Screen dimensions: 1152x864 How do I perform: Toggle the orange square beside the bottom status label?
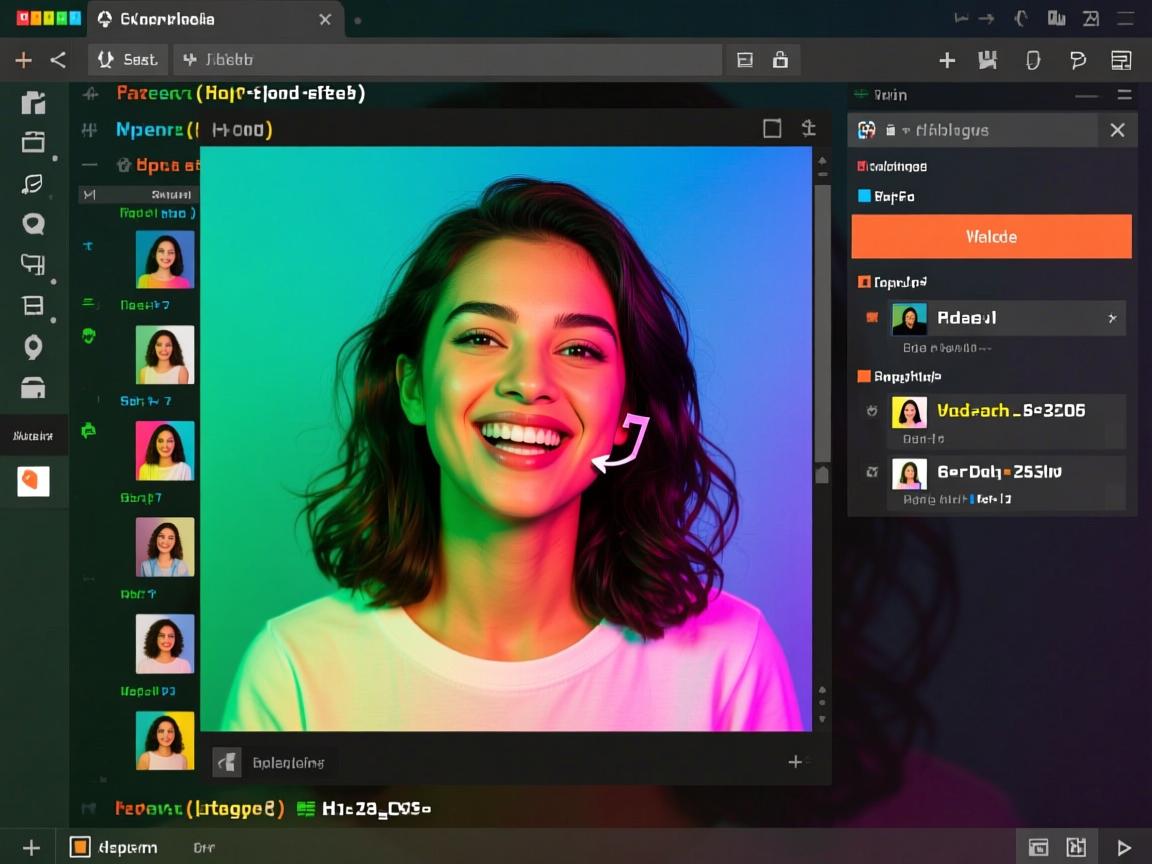(80, 847)
